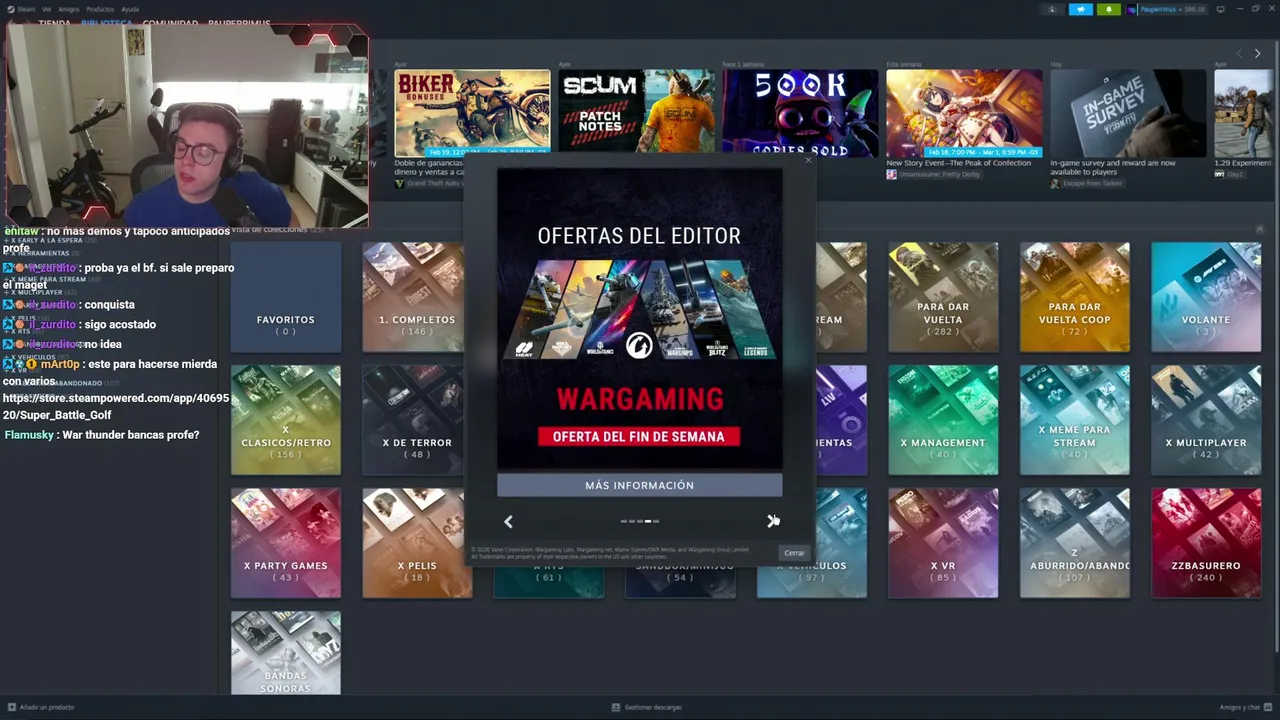Open the Ver menu
Image resolution: width=1280 pixels, height=720 pixels.
47,9
